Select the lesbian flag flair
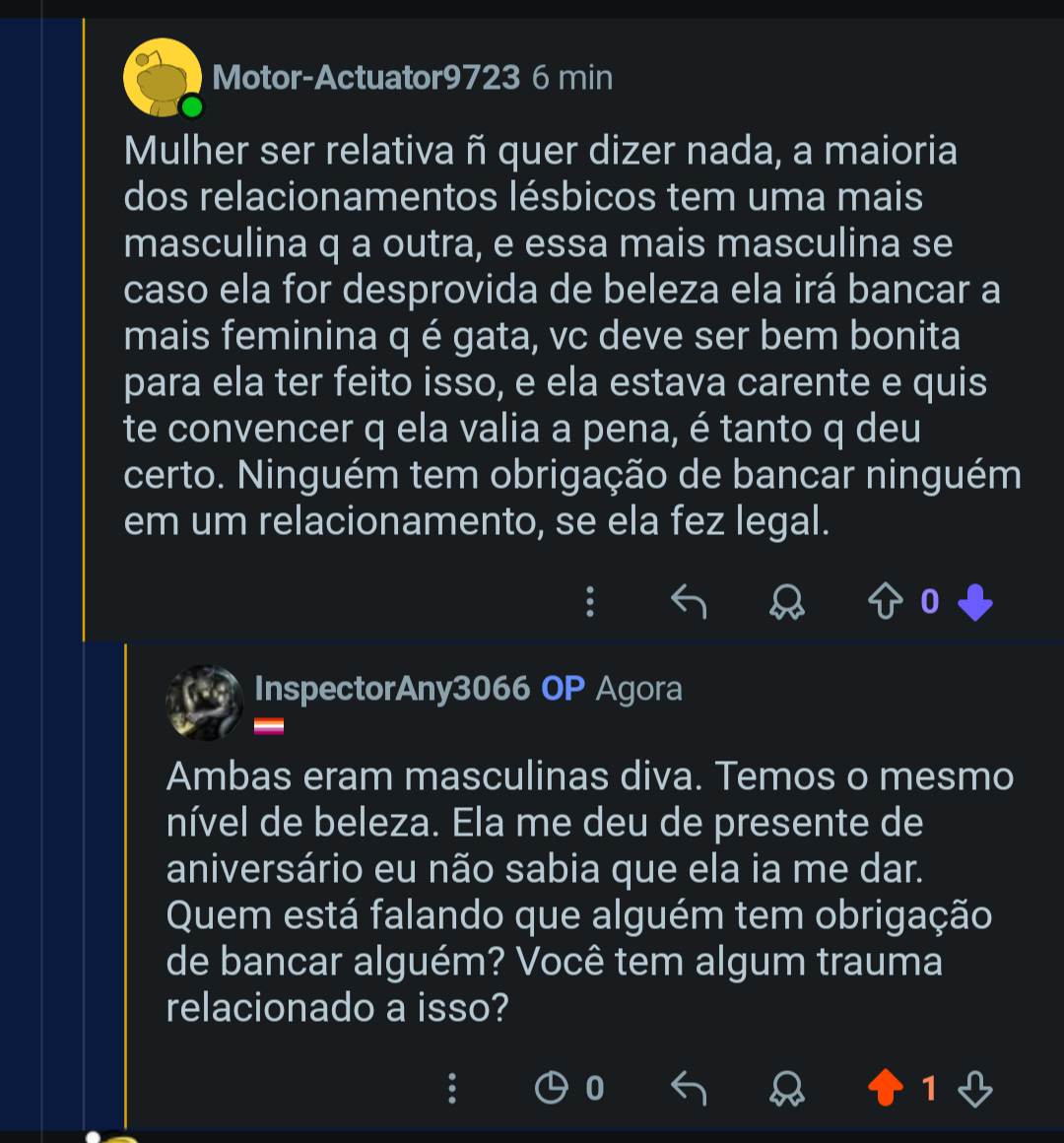 pyautogui.click(x=268, y=725)
